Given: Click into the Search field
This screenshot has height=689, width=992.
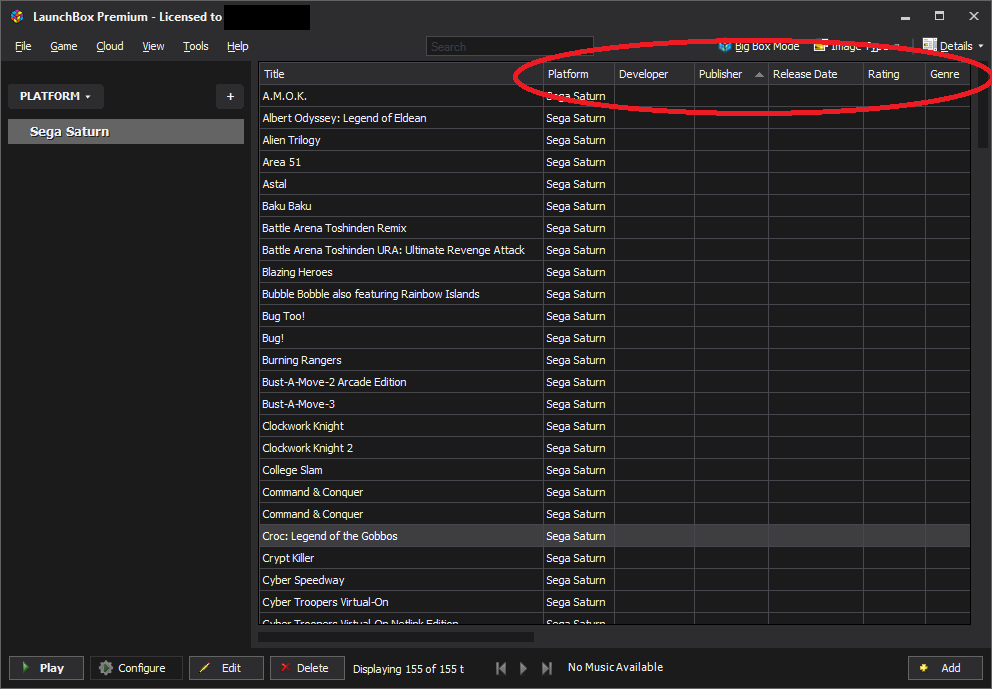Looking at the screenshot, I should [509, 46].
